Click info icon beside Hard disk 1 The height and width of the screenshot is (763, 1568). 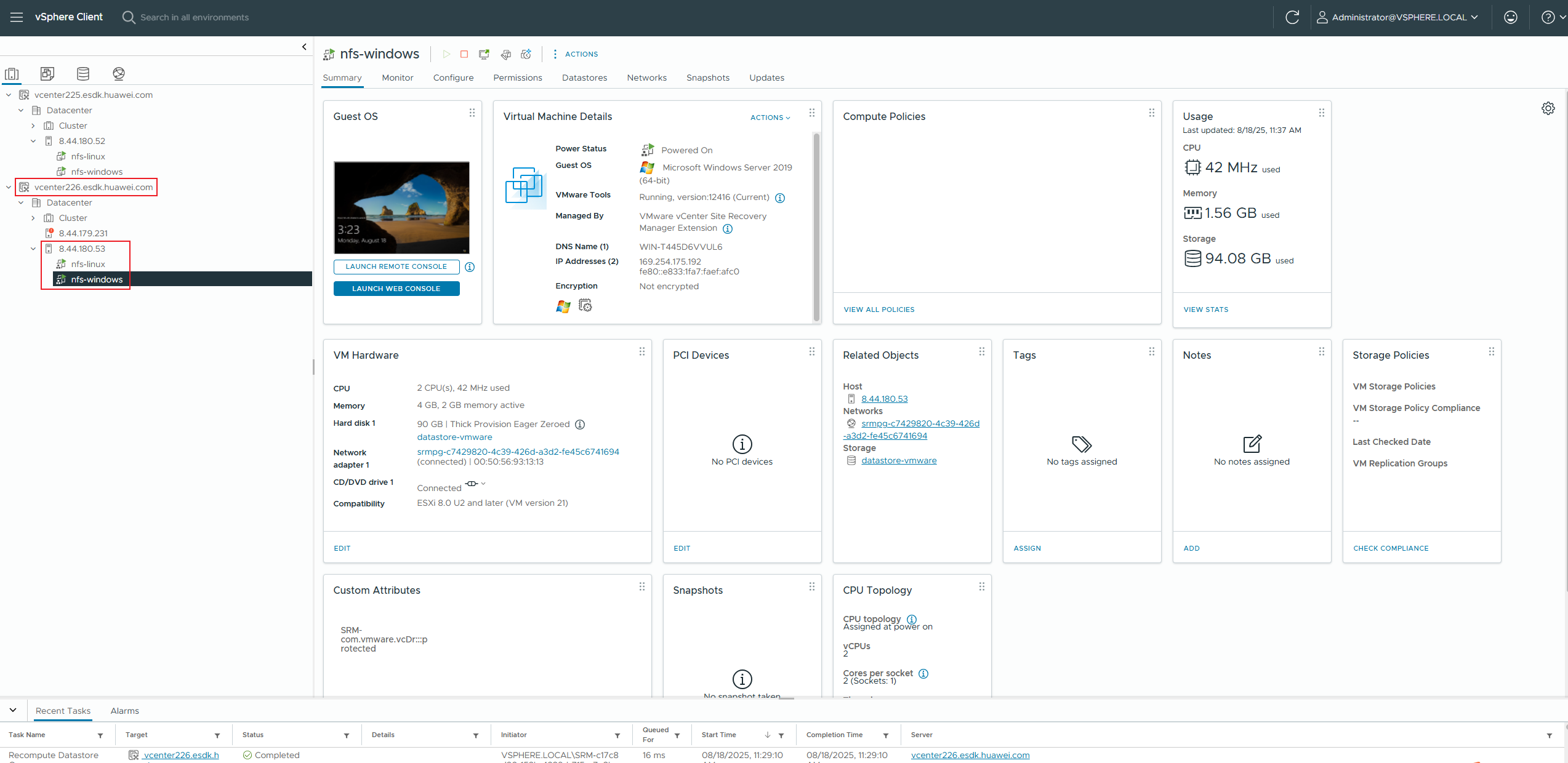click(580, 425)
